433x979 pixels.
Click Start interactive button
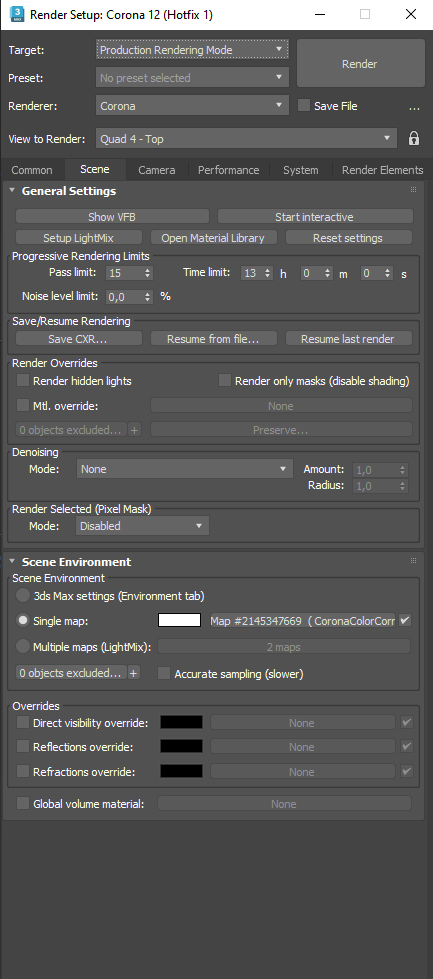click(314, 217)
